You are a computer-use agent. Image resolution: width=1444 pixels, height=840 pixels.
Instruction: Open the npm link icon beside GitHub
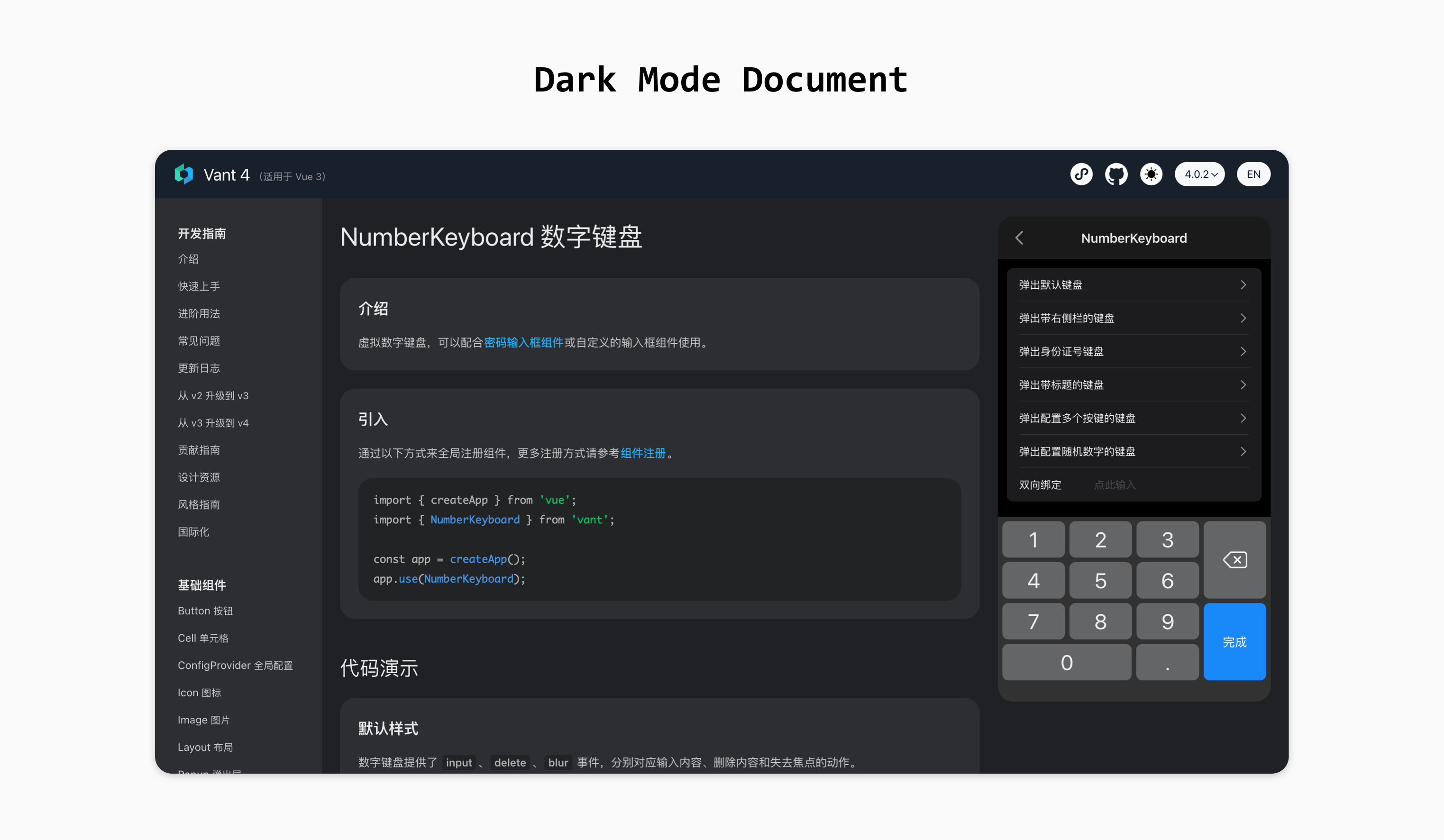[x=1082, y=174]
